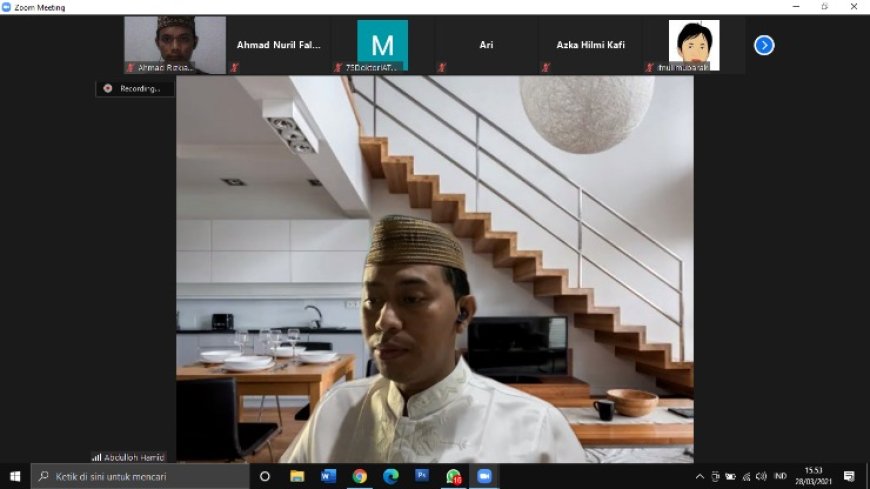Open Microsoft Edge from the taskbar

click(390, 476)
